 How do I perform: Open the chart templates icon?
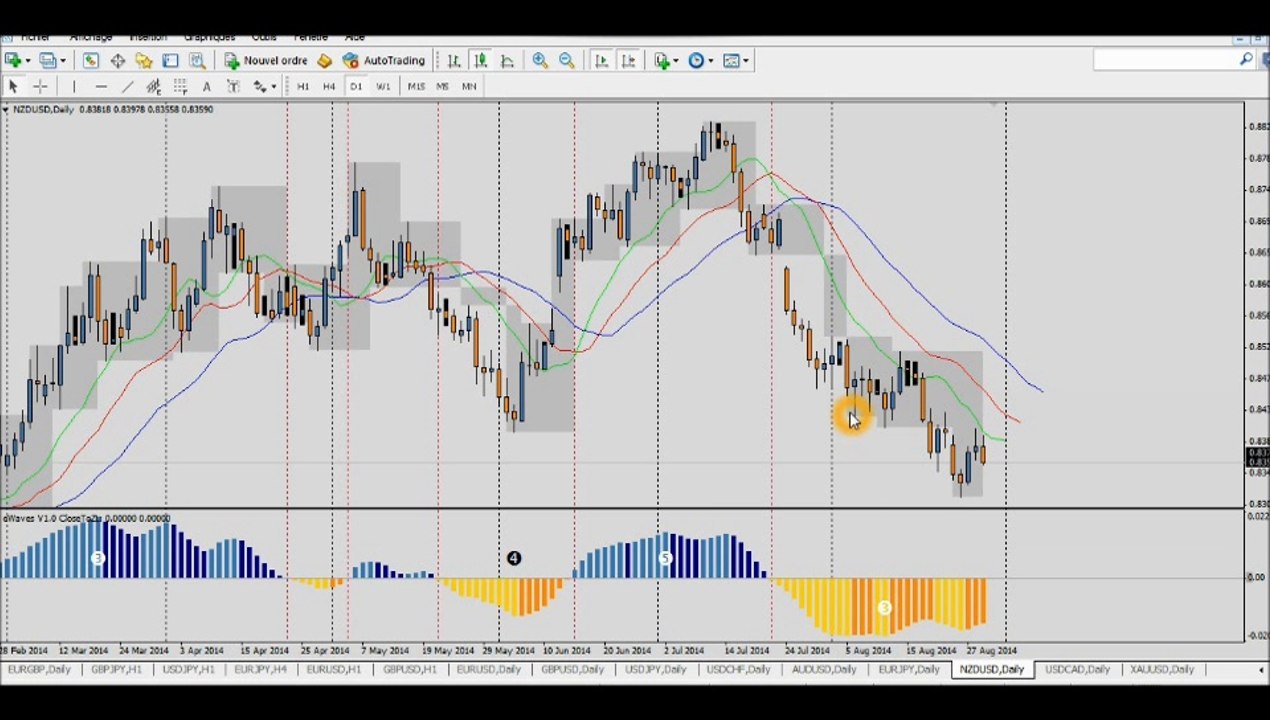coord(731,61)
